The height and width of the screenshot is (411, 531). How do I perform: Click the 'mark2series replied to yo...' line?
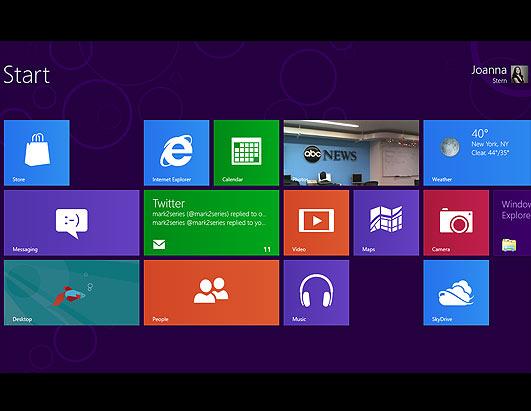209,223
